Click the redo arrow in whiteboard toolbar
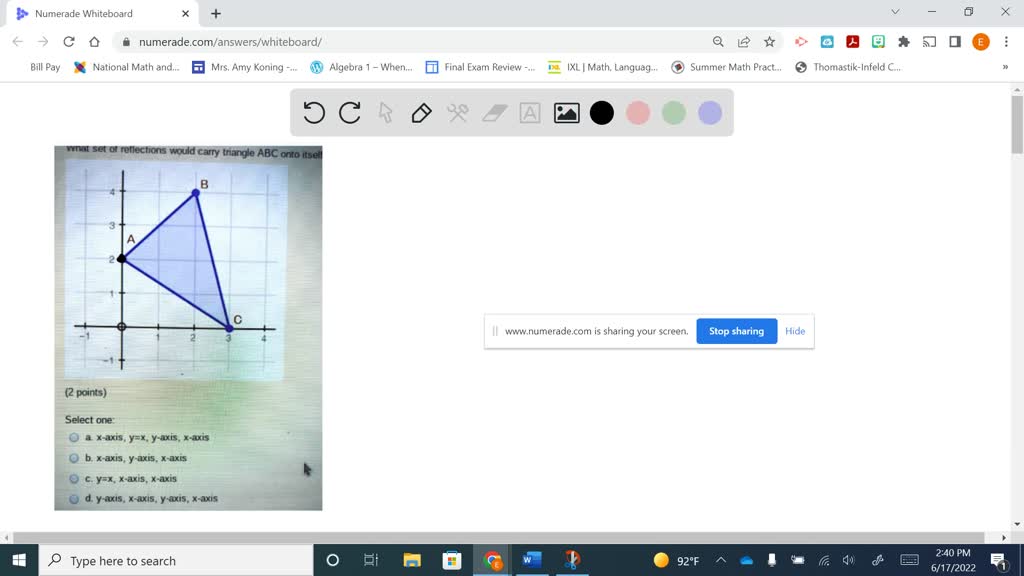 pyautogui.click(x=350, y=113)
